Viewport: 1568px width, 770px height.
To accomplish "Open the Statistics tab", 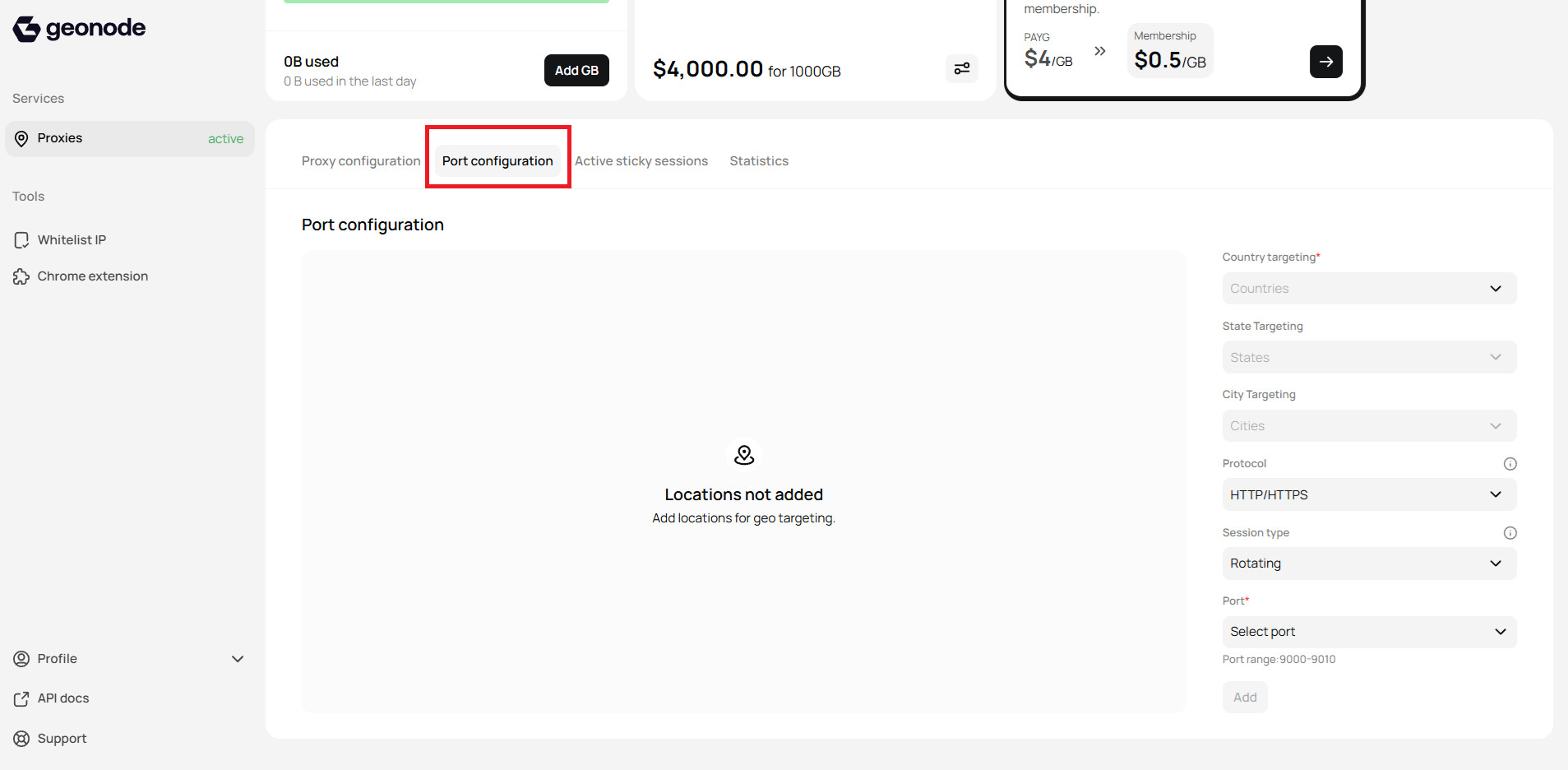I will 759,161.
